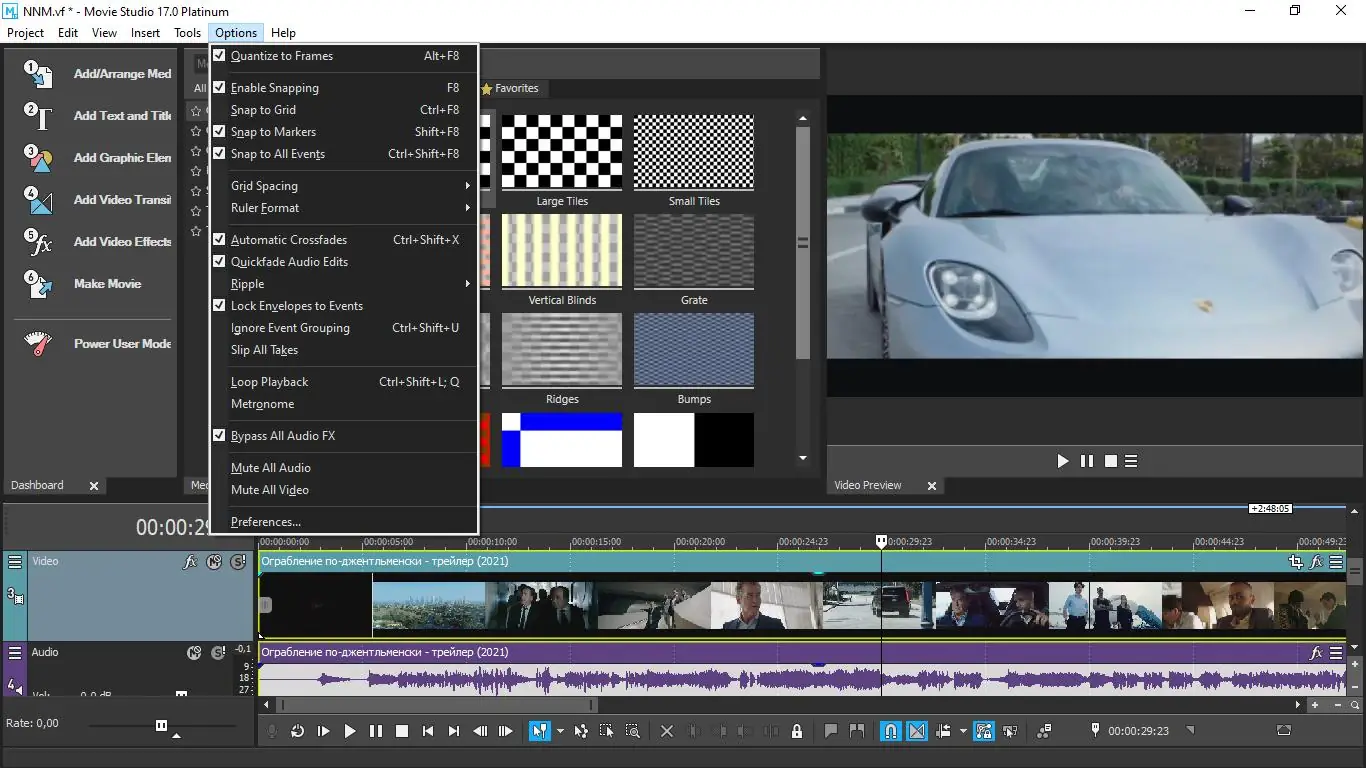Screen dimensions: 1366x768
Task: Open the Tools menu
Action: [187, 33]
